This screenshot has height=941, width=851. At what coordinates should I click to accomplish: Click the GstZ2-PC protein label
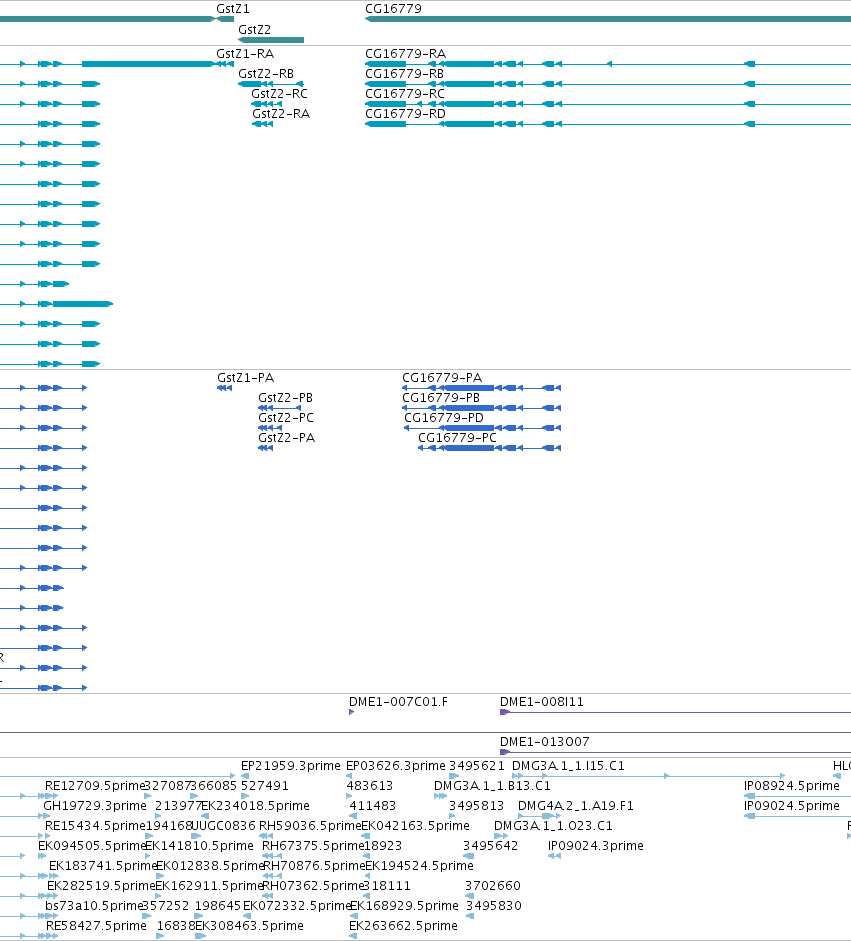click(x=286, y=418)
